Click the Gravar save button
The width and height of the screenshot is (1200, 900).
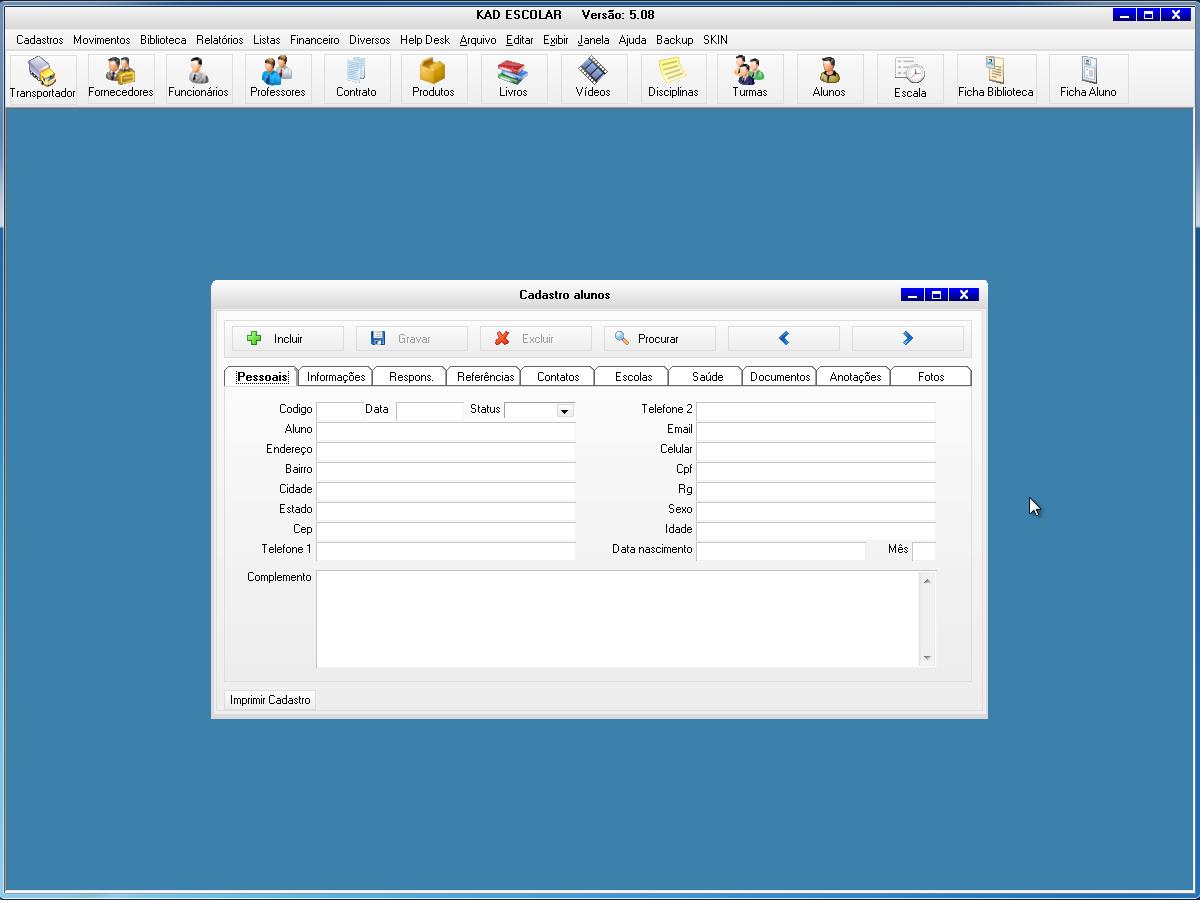412,338
